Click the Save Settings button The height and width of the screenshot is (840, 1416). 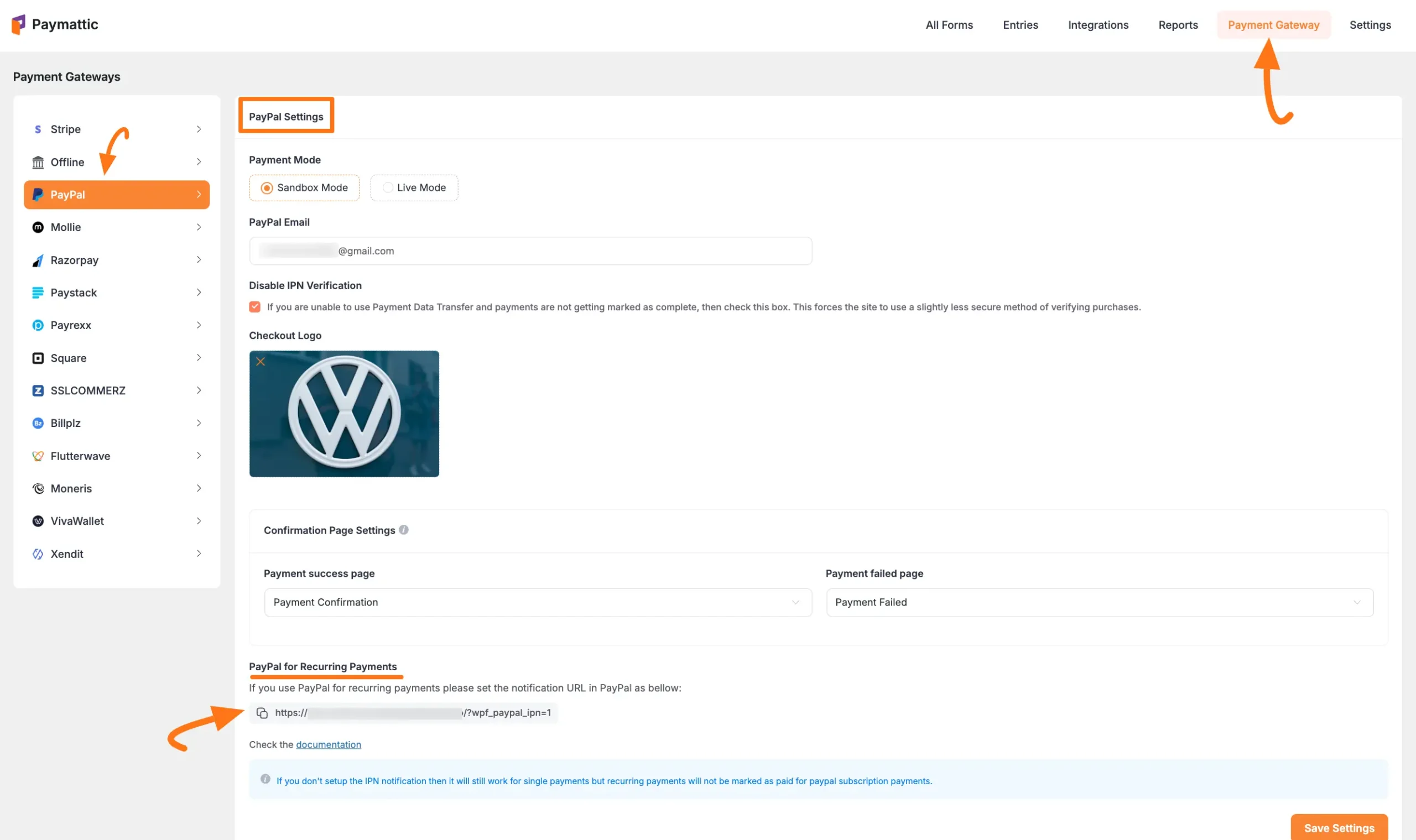click(x=1339, y=827)
